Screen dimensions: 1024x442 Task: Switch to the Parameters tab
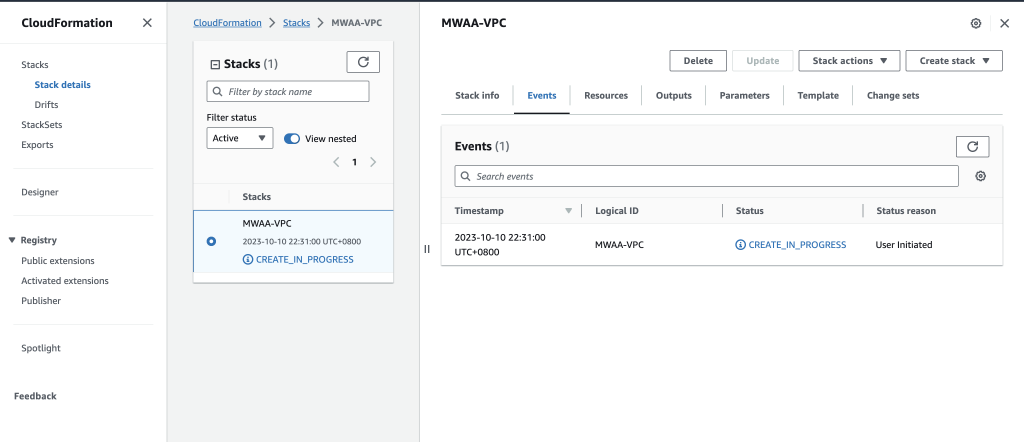click(744, 95)
